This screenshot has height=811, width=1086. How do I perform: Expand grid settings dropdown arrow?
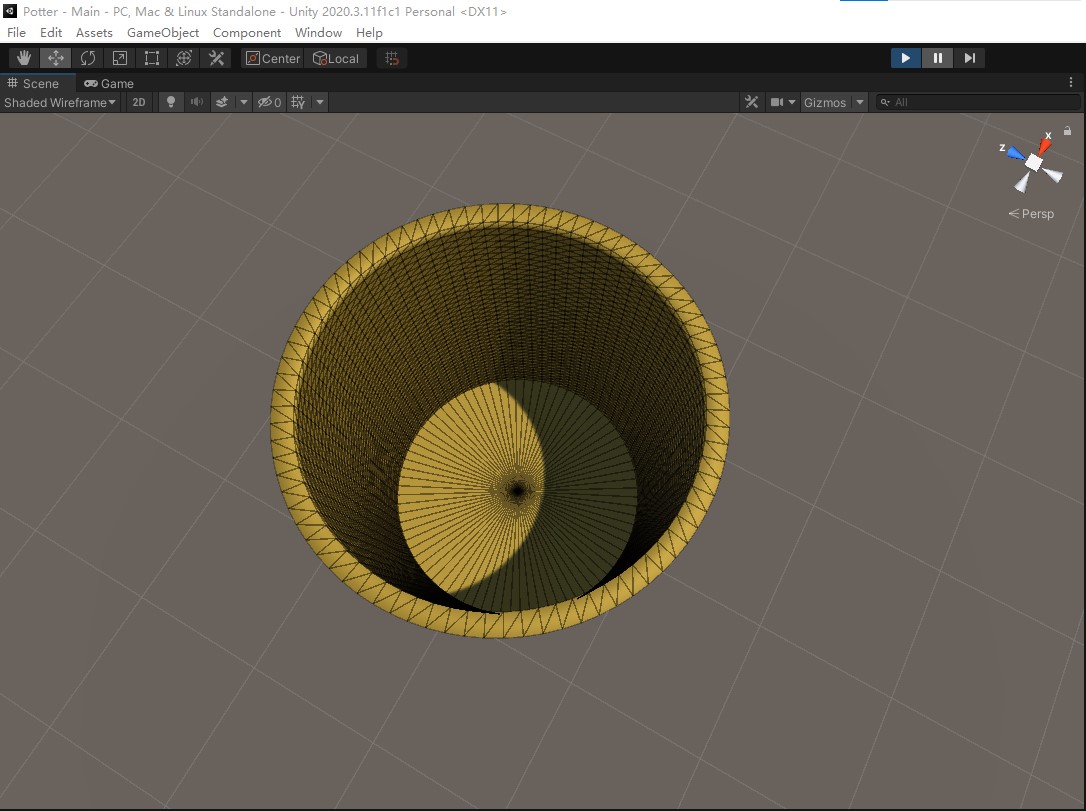coord(320,103)
